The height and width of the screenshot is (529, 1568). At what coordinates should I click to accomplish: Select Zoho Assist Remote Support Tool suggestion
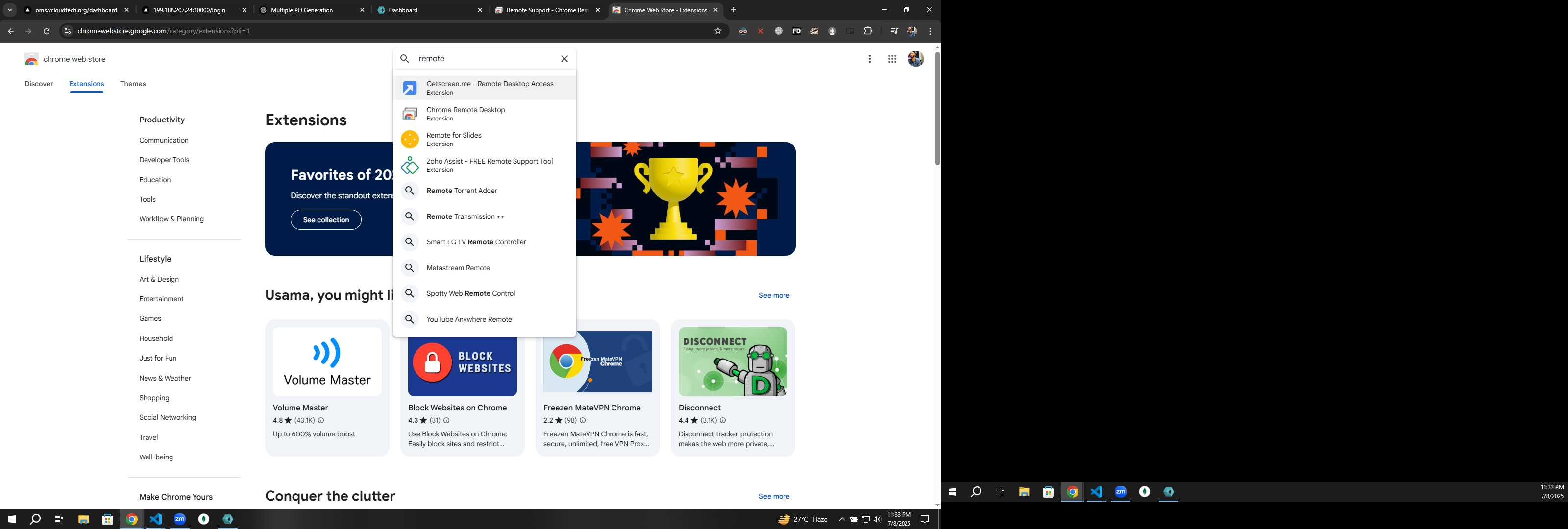[x=485, y=165]
